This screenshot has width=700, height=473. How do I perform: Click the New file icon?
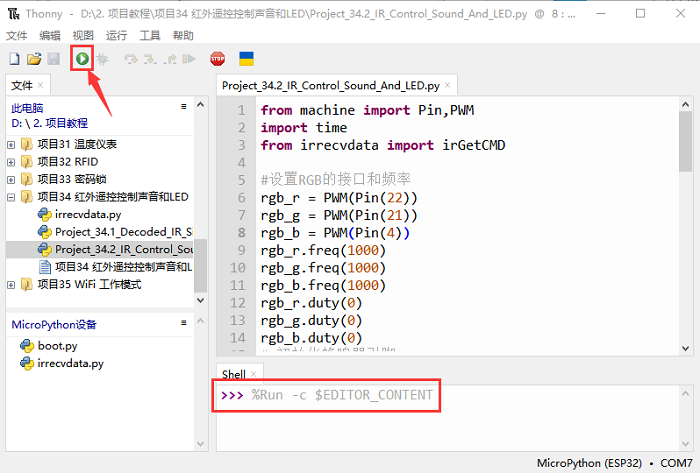14,59
